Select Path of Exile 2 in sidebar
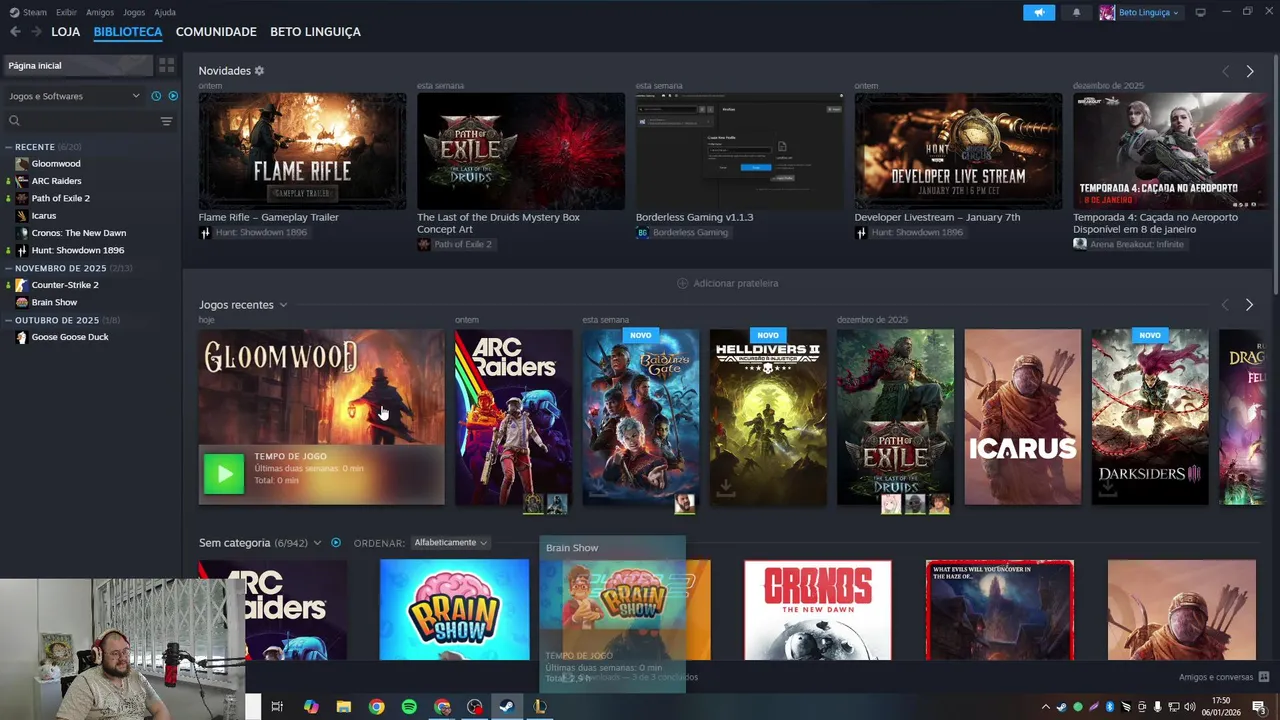 point(60,198)
